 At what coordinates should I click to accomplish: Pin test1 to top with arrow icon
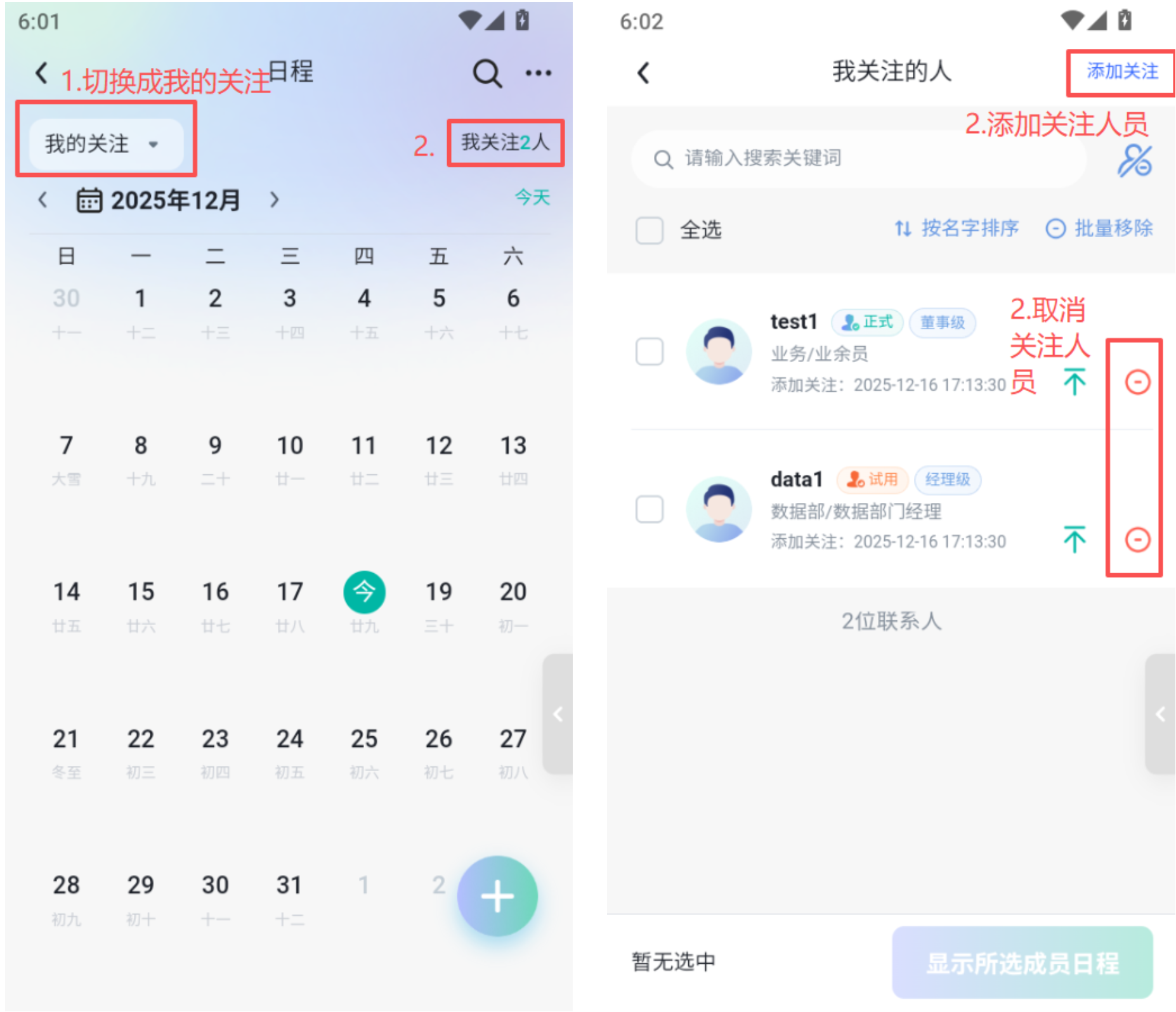(x=1074, y=382)
